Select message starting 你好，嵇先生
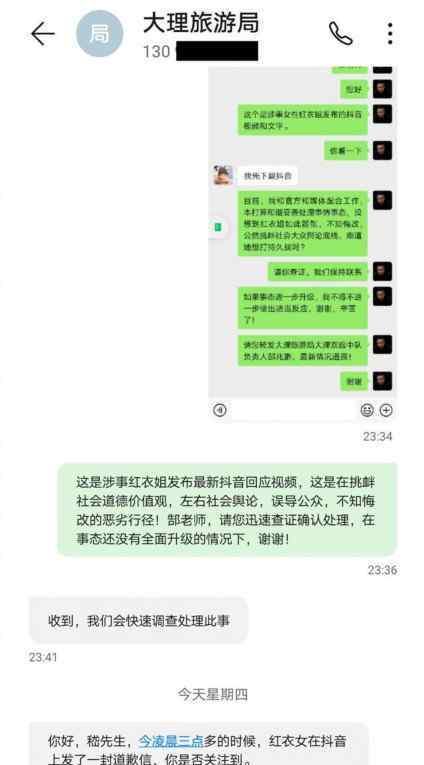 pyautogui.click(x=199, y=745)
